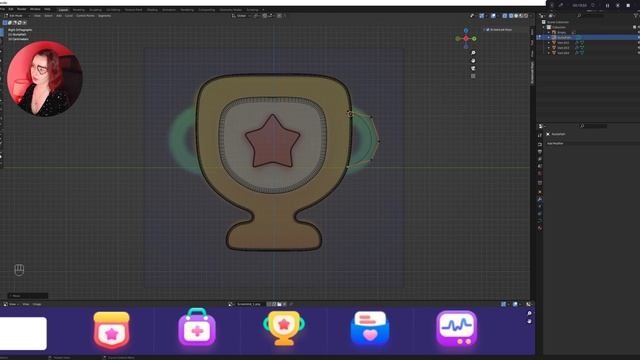640x360 pixels.
Task: Switch perspective/orthographic grid icon in viewport
Action: click(x=473, y=76)
